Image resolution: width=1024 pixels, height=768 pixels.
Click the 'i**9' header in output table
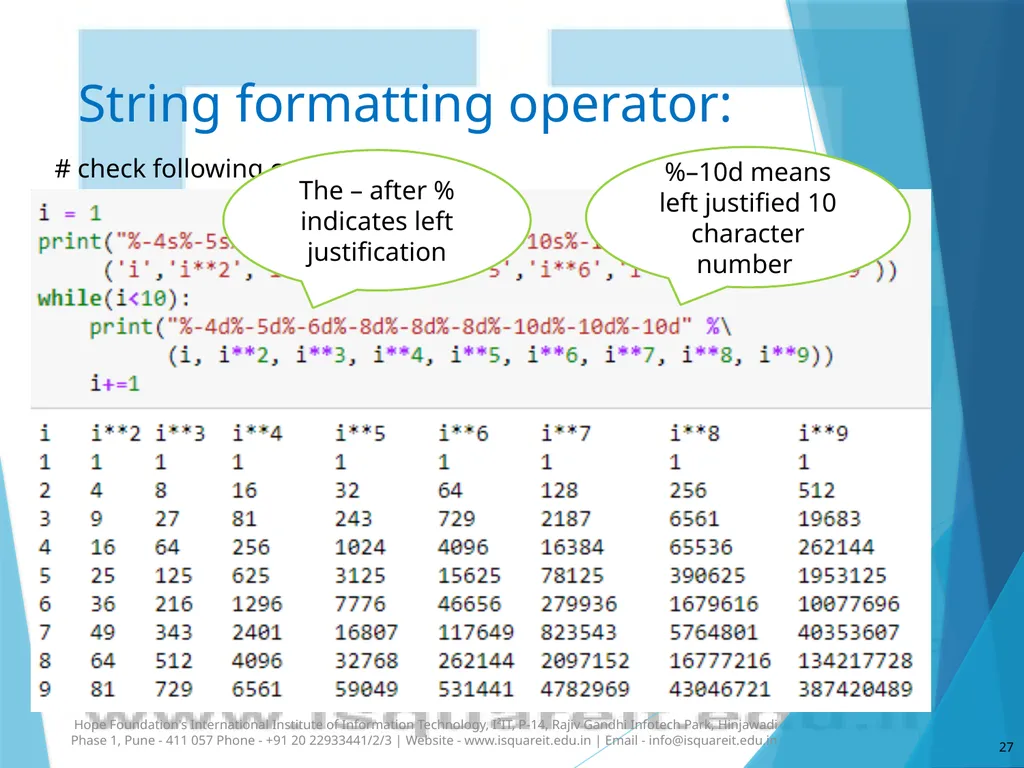(x=823, y=433)
